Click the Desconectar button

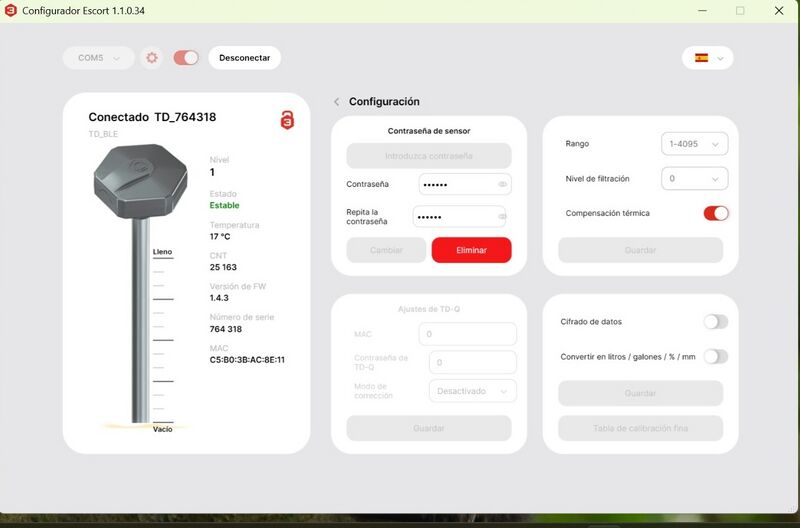click(245, 58)
